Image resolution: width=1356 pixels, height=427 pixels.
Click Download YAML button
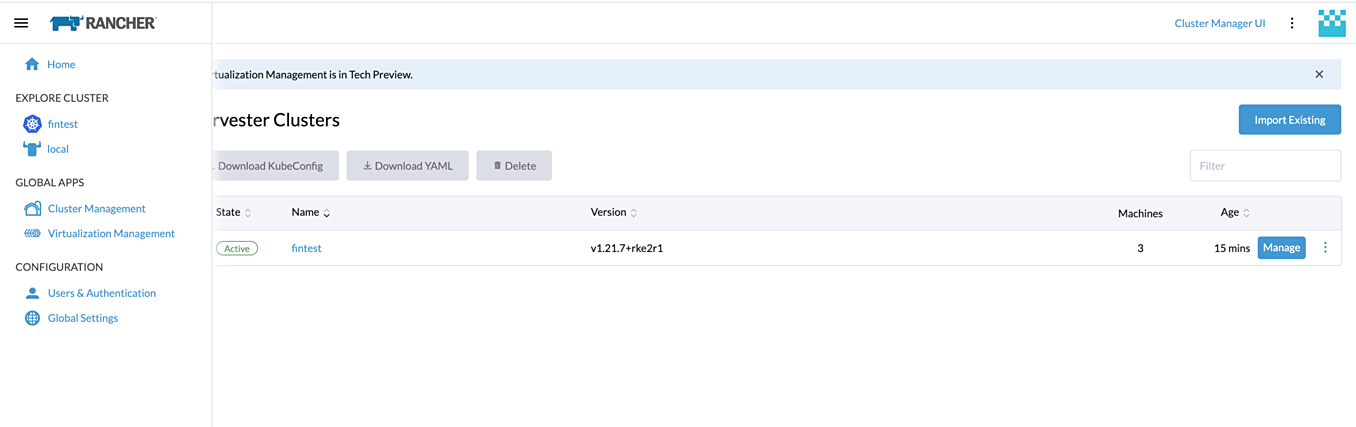[408, 166]
